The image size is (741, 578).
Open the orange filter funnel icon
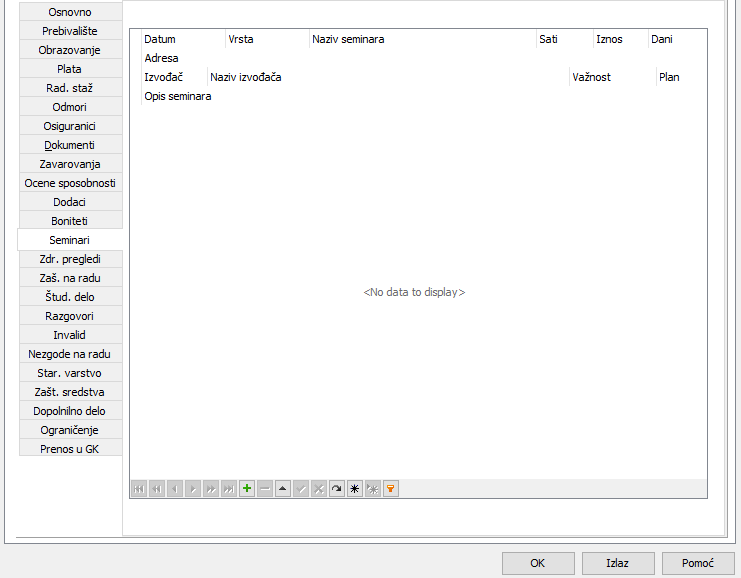(x=391, y=489)
